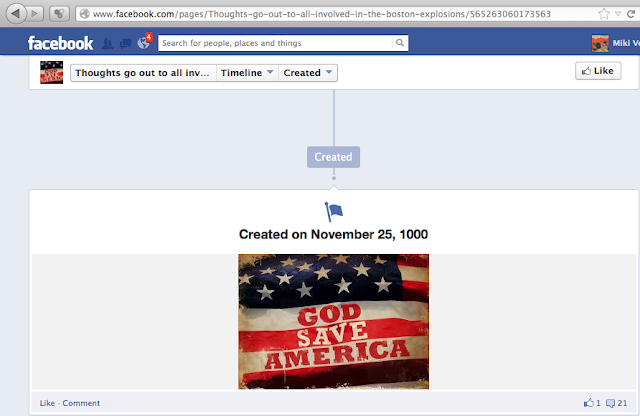
Task: Click the search magnifier icon
Action: [x=400, y=43]
